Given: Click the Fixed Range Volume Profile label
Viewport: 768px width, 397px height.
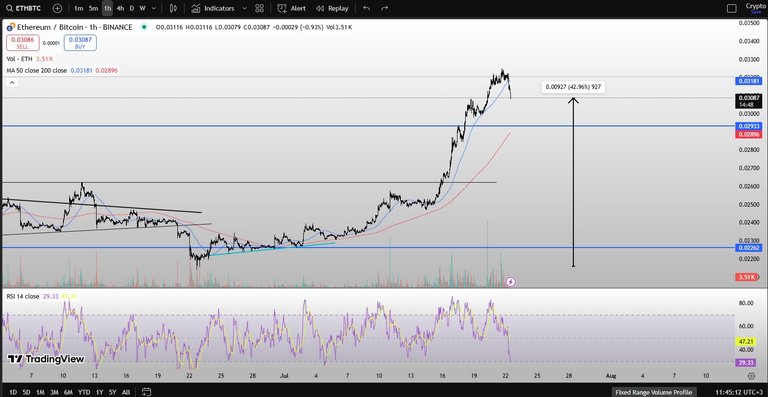Looking at the screenshot, I should (x=653, y=392).
